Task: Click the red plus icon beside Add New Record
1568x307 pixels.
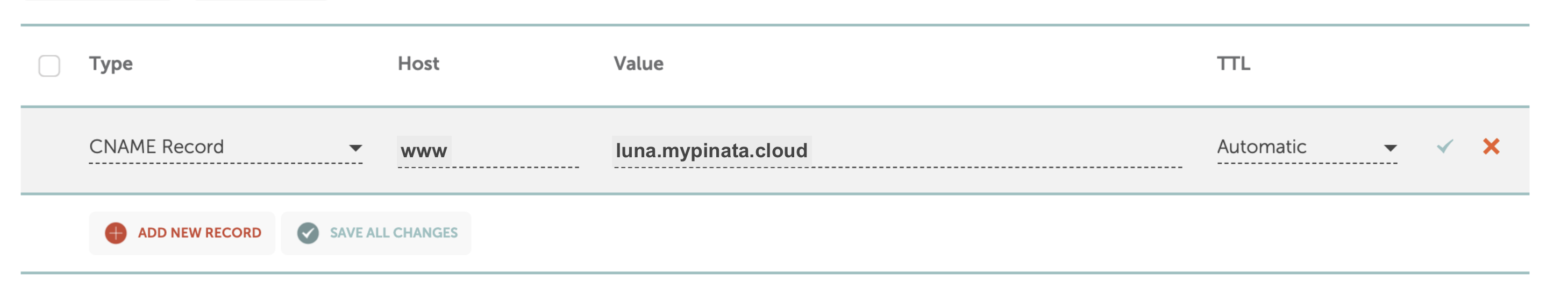Action: click(x=116, y=233)
